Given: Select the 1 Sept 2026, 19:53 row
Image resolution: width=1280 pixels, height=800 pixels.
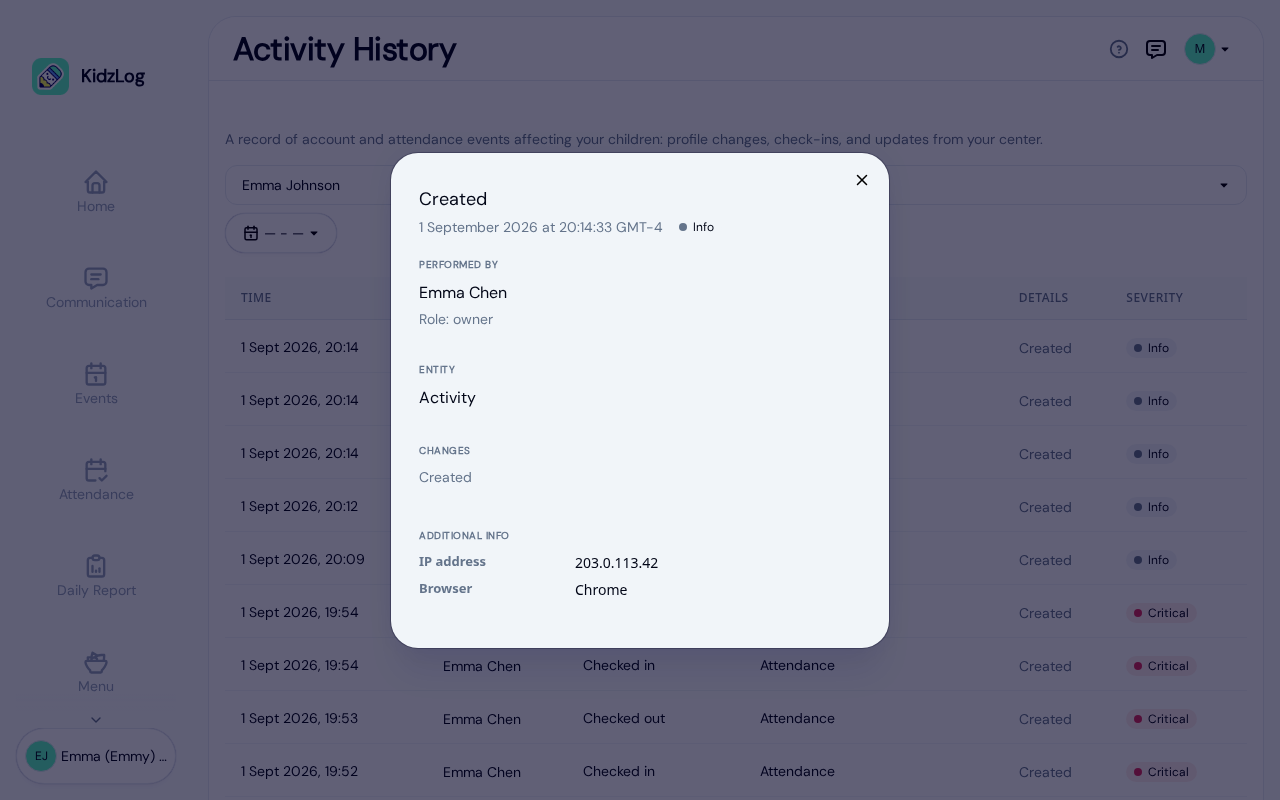Looking at the screenshot, I should click(736, 719).
